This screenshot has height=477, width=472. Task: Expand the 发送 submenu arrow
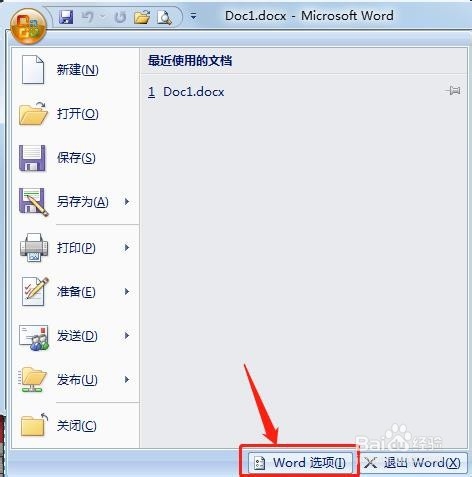127,335
